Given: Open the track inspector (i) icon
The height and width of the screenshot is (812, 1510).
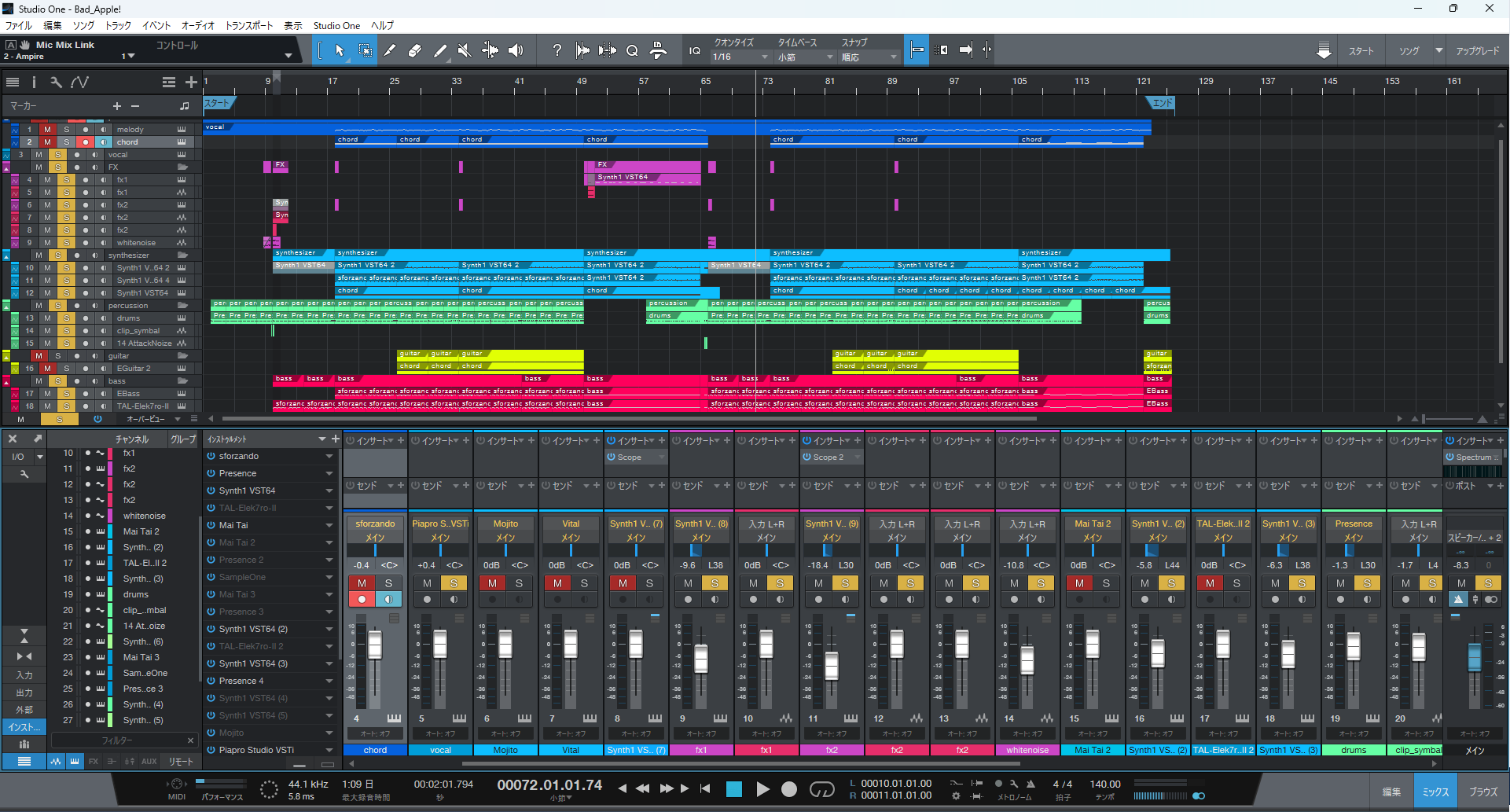Looking at the screenshot, I should [34, 82].
